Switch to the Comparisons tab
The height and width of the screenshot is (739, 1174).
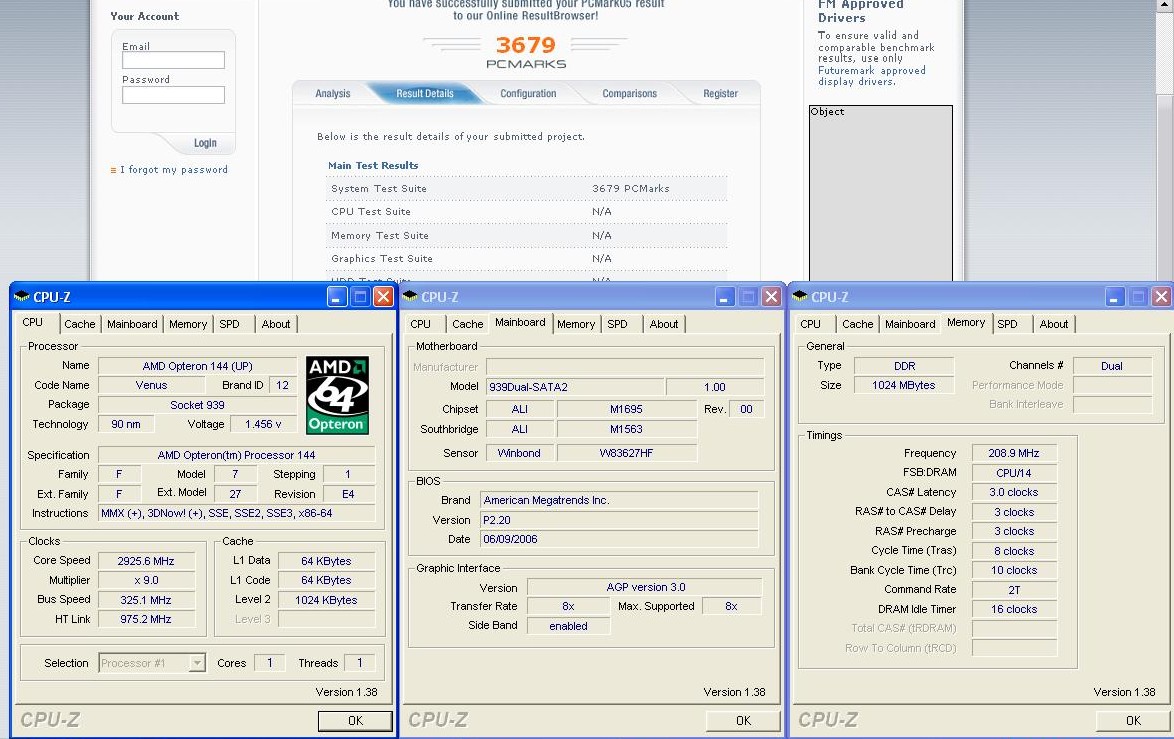pyautogui.click(x=630, y=94)
